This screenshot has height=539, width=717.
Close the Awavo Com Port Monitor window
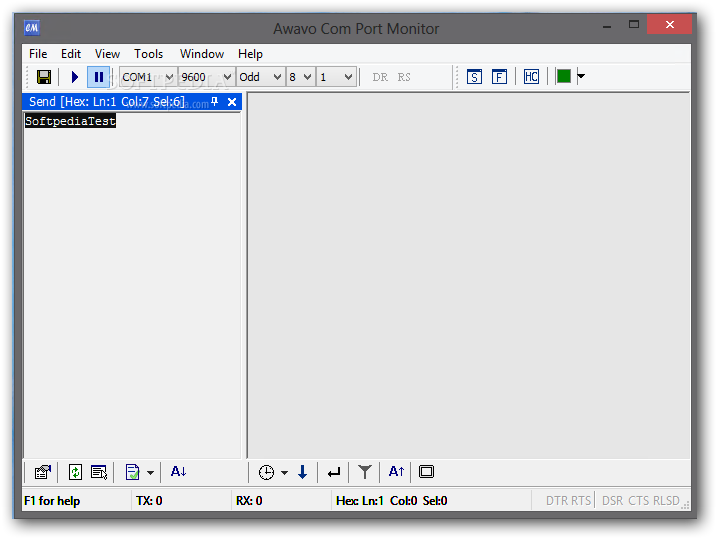point(669,25)
